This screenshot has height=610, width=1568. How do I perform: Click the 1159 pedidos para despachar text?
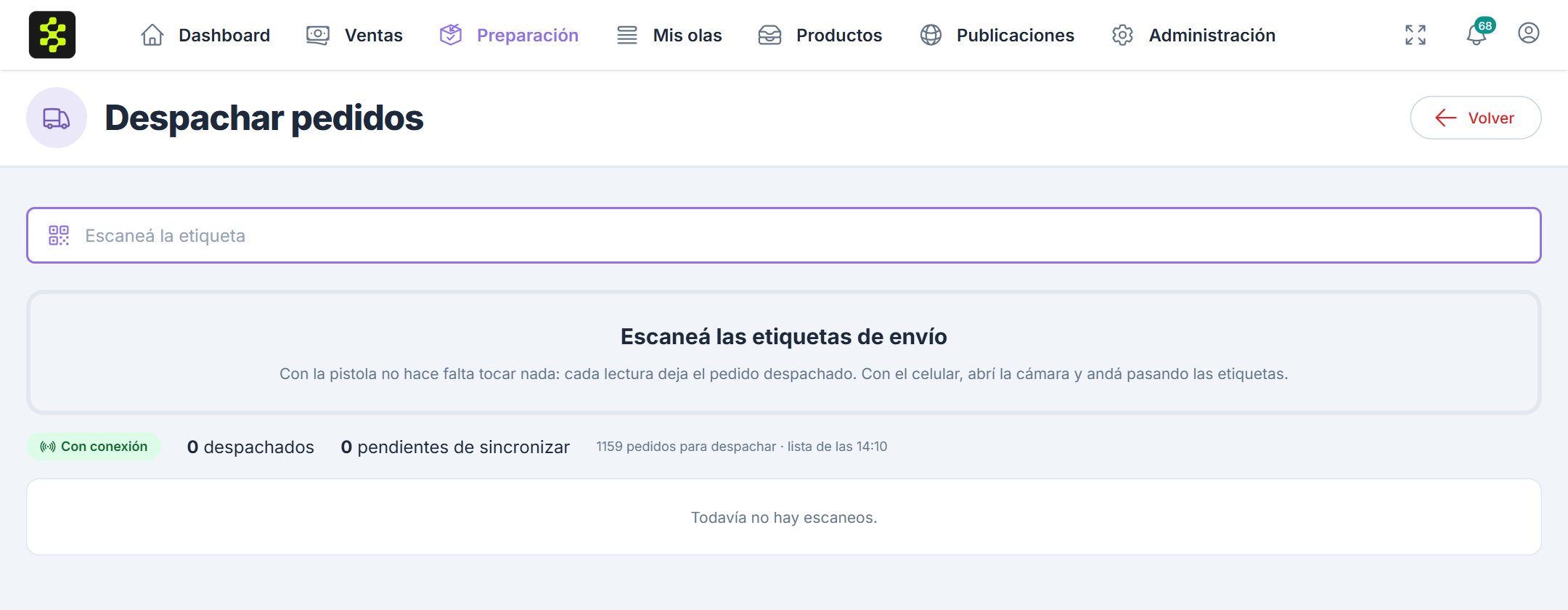[x=686, y=447]
